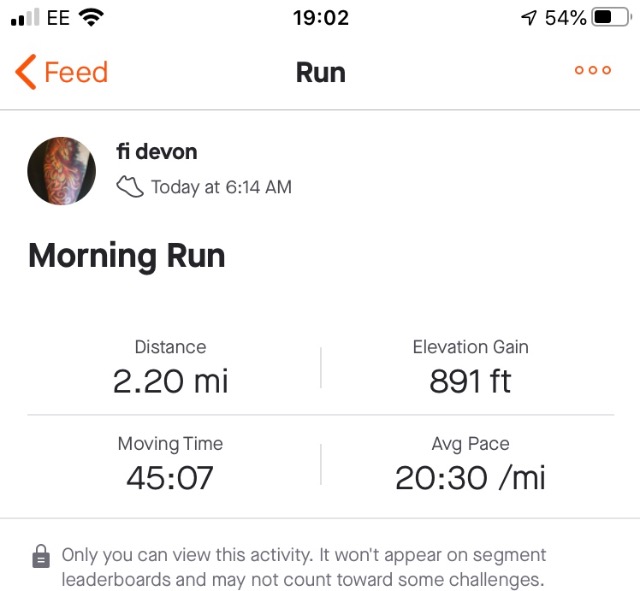Tap the Elevation Gain 891 ft stat

coord(470,367)
